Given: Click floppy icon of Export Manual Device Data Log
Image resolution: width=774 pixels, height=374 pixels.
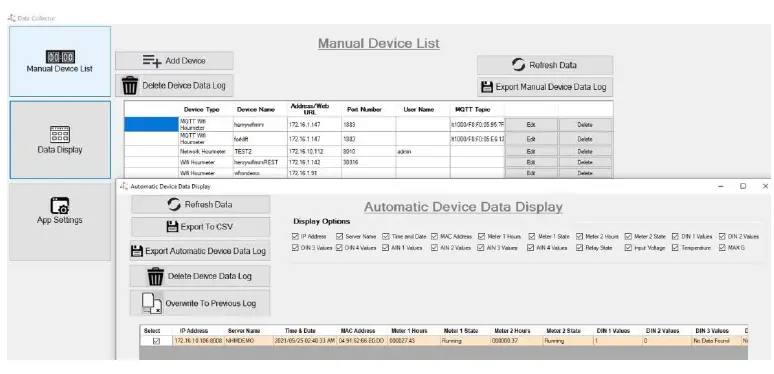Looking at the screenshot, I should [x=487, y=87].
